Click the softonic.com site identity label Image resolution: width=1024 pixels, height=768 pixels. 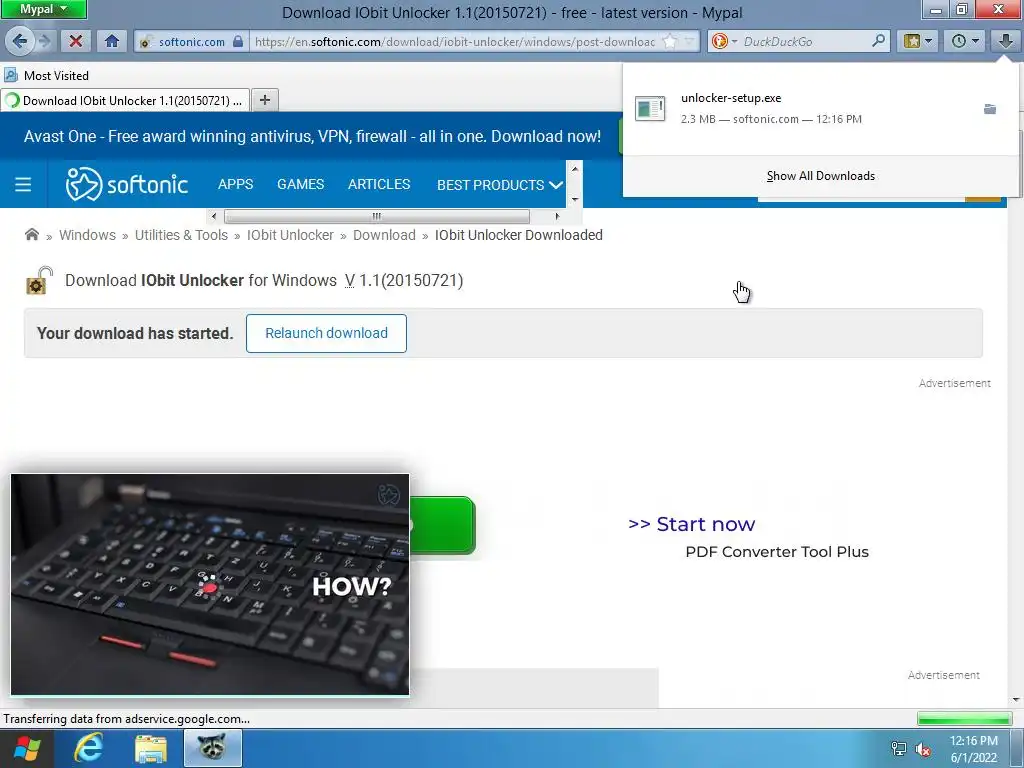click(191, 41)
